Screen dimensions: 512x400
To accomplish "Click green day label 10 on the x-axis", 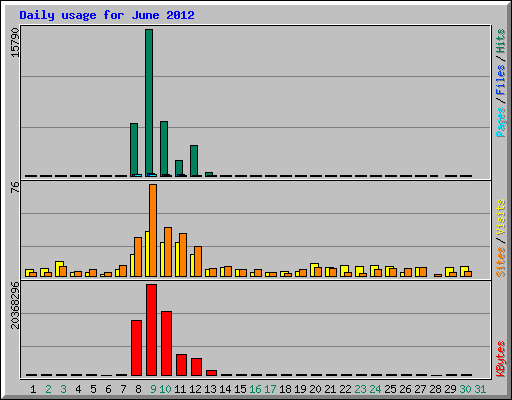I will pyautogui.click(x=165, y=389).
